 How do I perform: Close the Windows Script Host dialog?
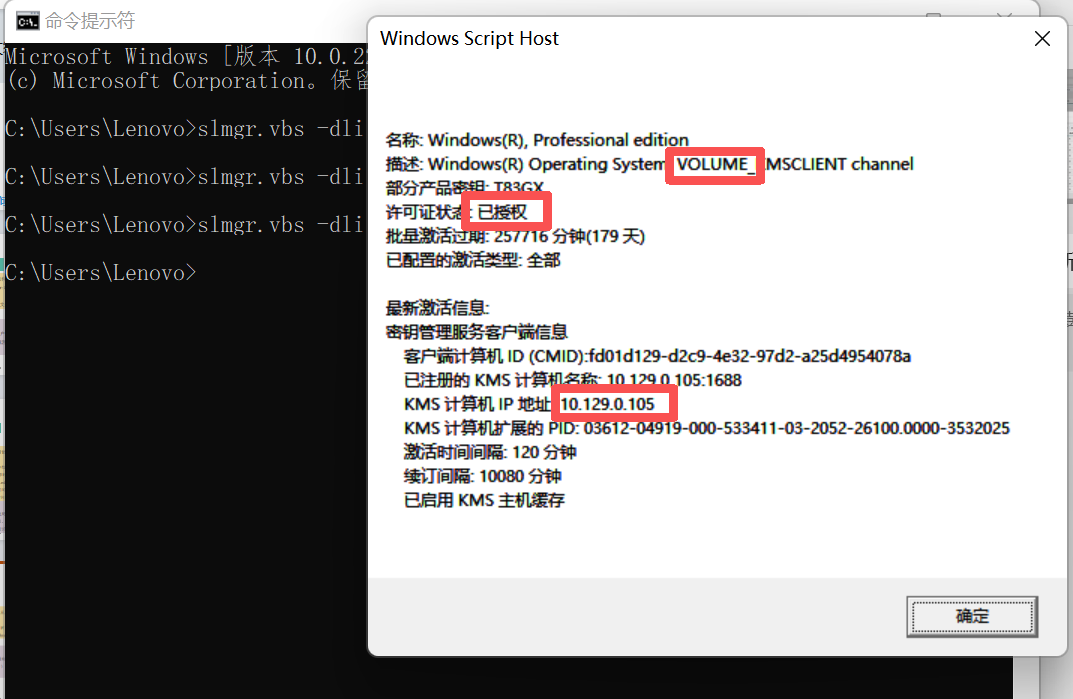pos(1041,39)
